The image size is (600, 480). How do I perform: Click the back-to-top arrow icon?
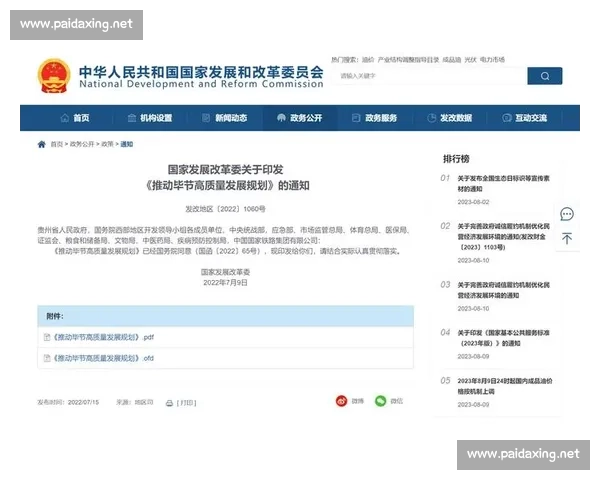point(567,238)
